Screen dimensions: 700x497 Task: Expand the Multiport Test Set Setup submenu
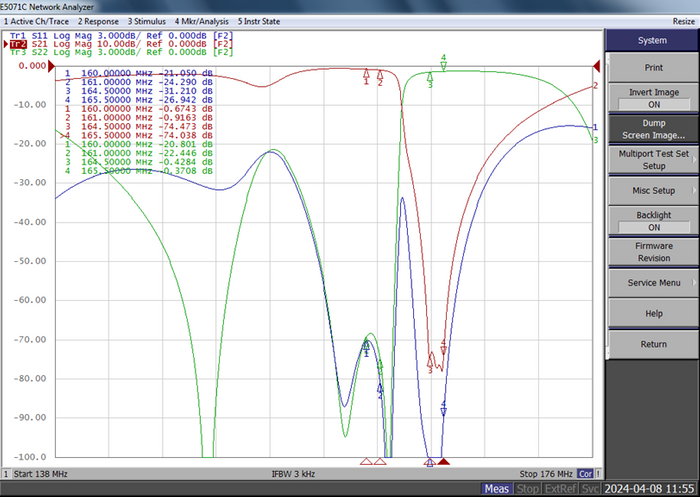click(653, 159)
